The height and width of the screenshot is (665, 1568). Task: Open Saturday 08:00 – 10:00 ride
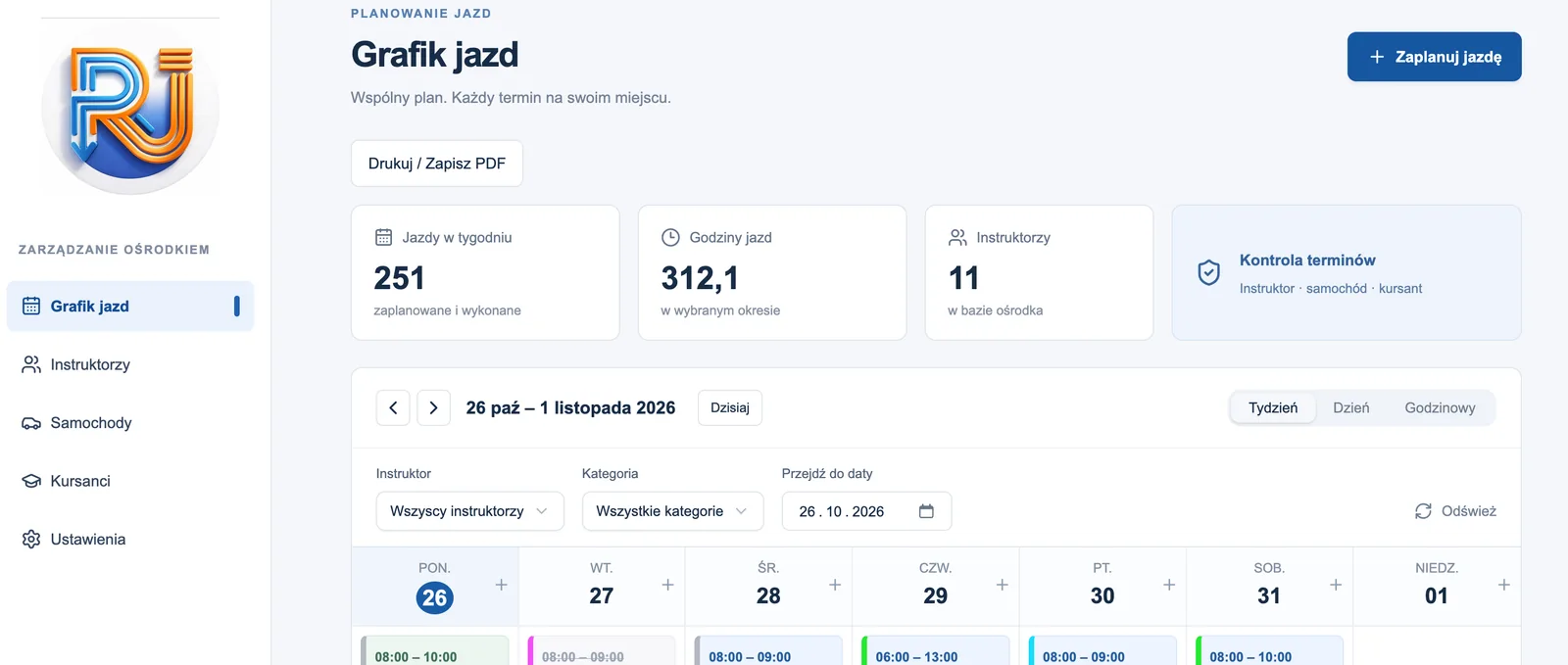pos(1269,651)
